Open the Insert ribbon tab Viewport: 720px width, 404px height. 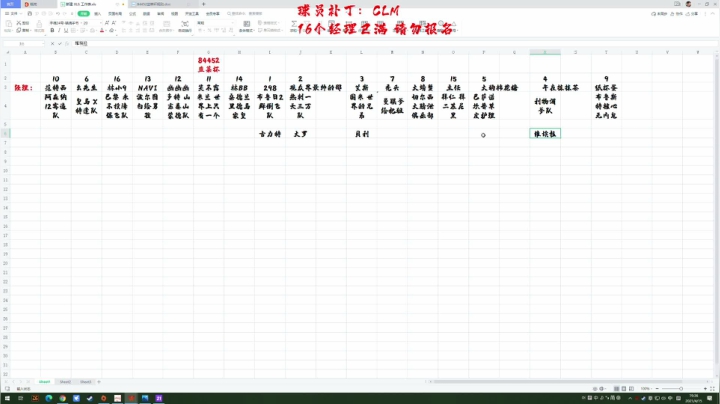tap(97, 14)
